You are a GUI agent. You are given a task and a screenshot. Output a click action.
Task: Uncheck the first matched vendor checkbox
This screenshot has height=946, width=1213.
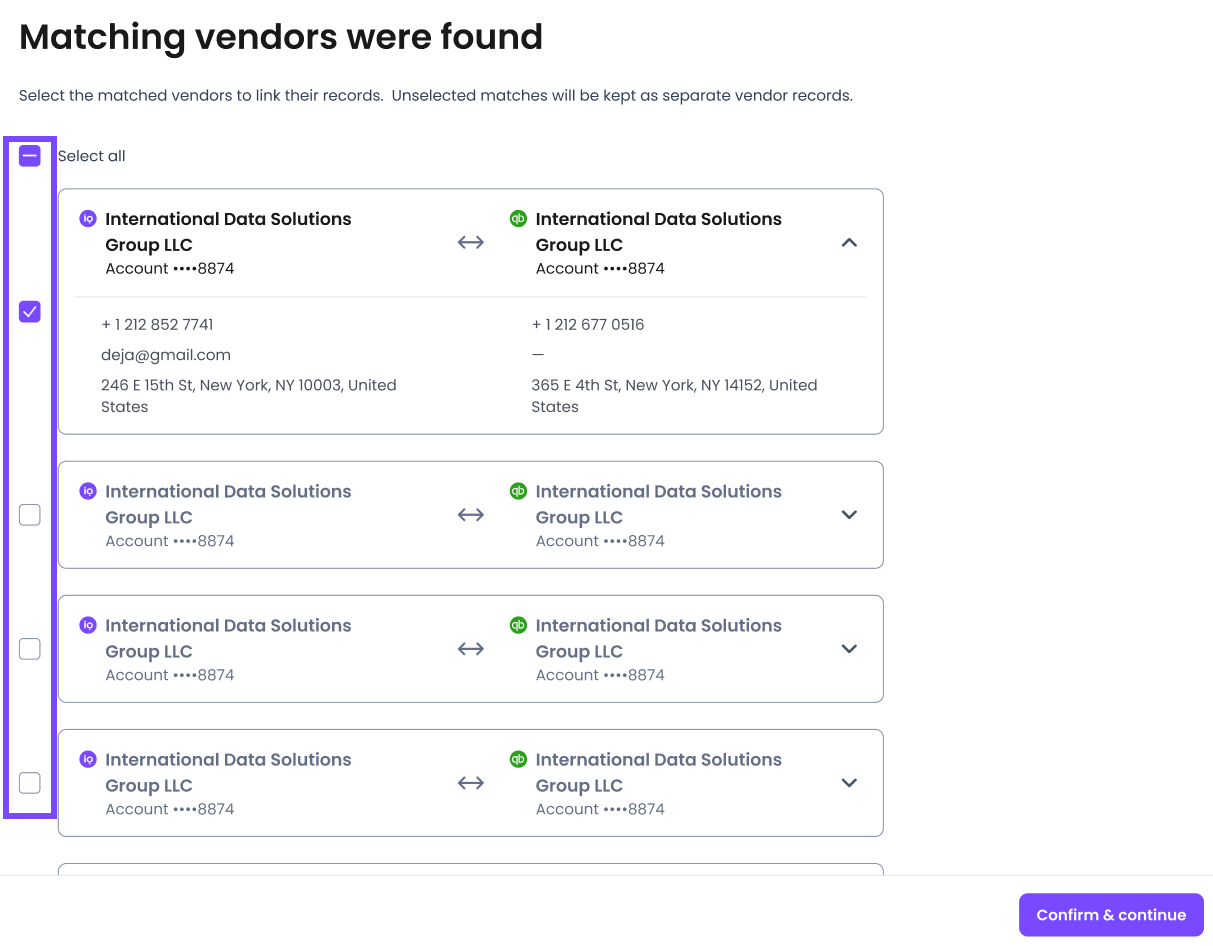tap(30, 312)
